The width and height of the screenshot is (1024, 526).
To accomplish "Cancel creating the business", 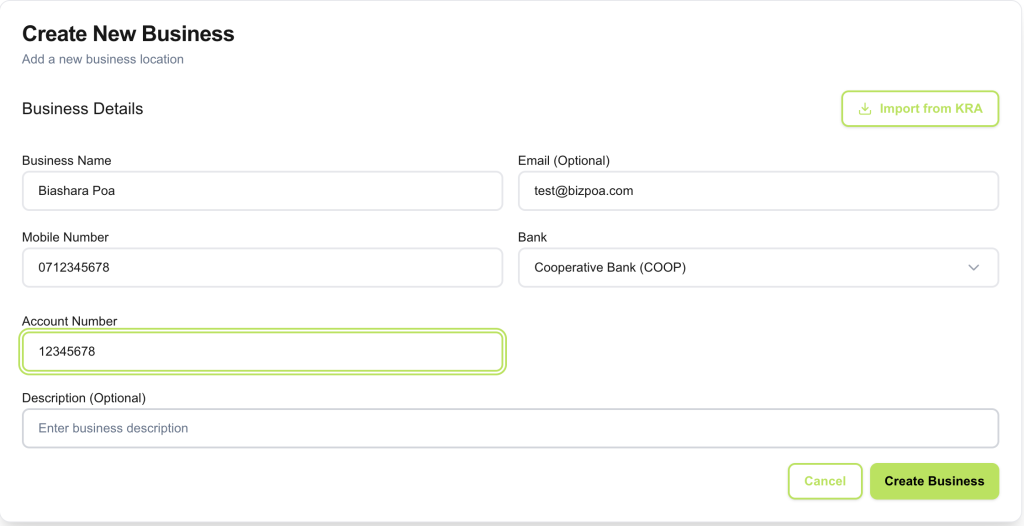I will coord(825,481).
